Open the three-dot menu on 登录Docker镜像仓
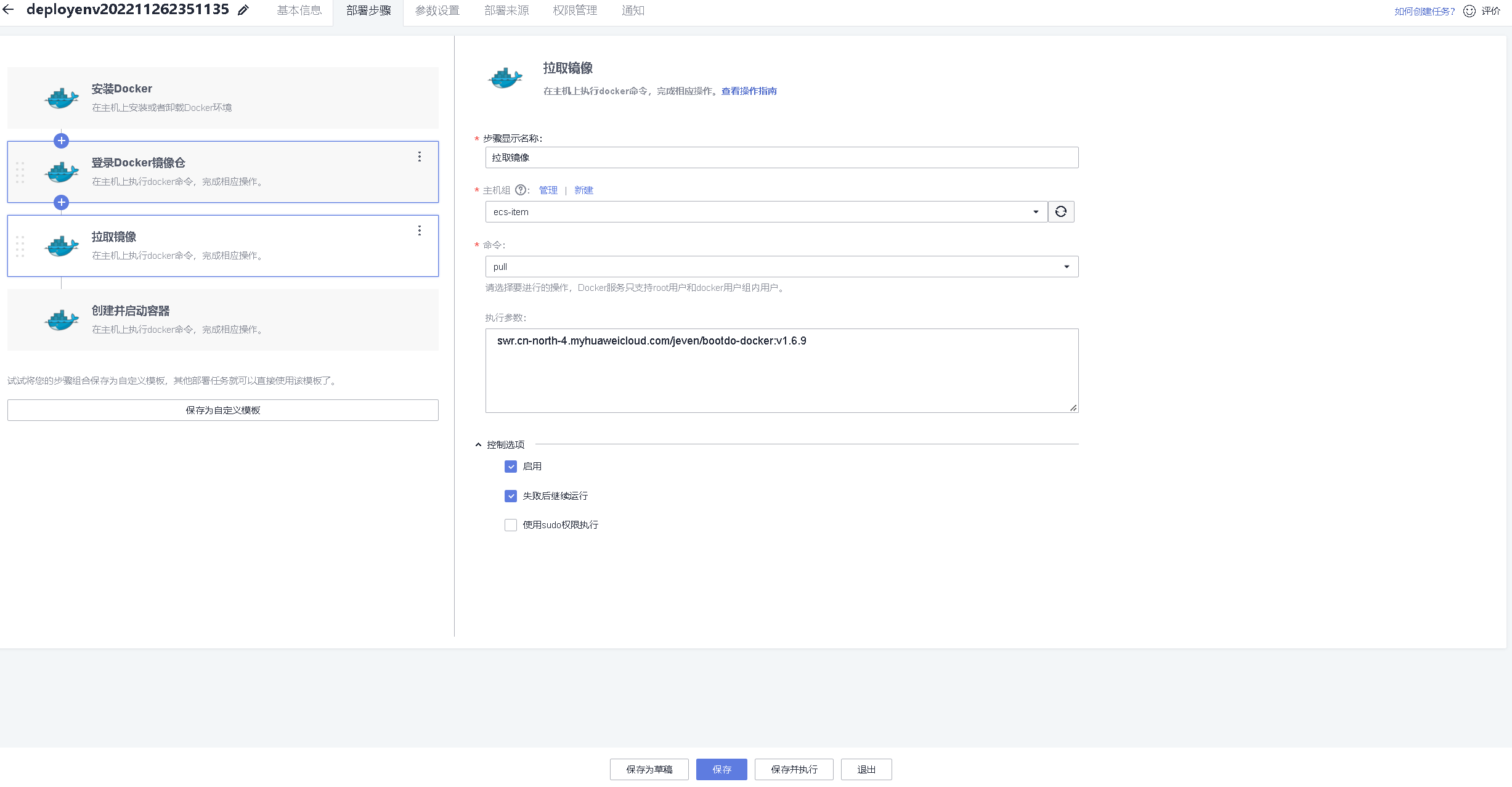The height and width of the screenshot is (787, 1512). point(420,157)
